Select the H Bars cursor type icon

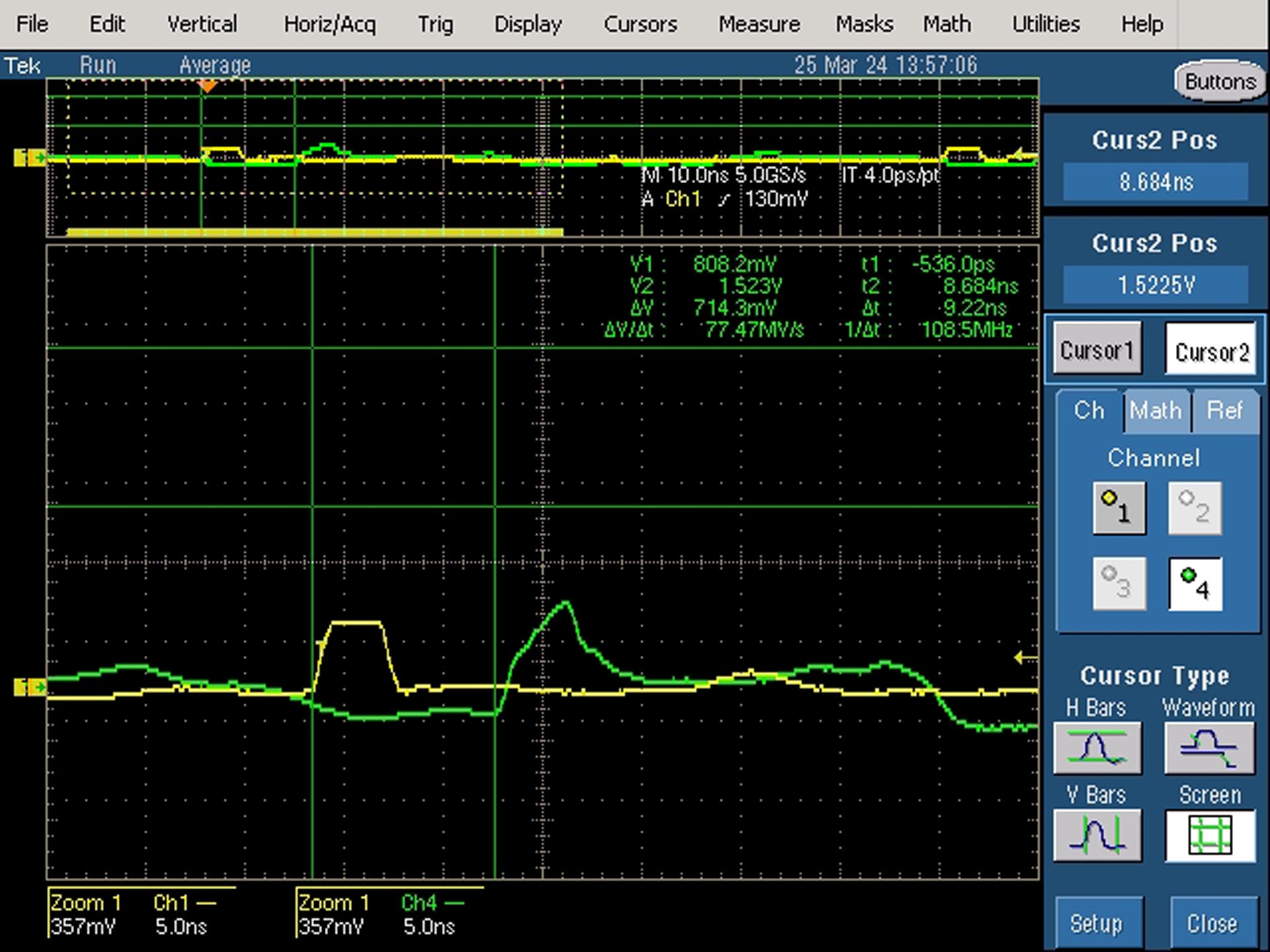tap(1097, 748)
